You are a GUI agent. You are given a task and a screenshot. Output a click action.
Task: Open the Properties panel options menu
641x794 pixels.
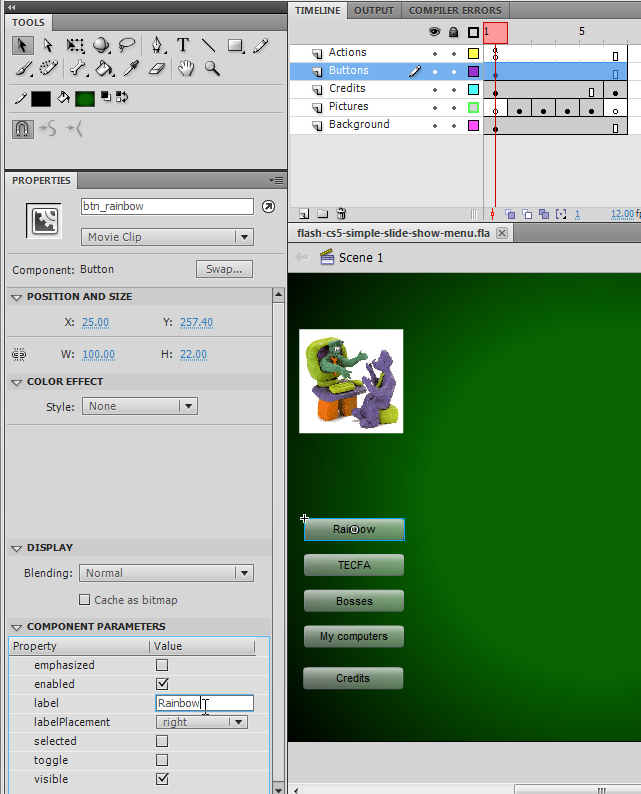pyautogui.click(x=276, y=180)
